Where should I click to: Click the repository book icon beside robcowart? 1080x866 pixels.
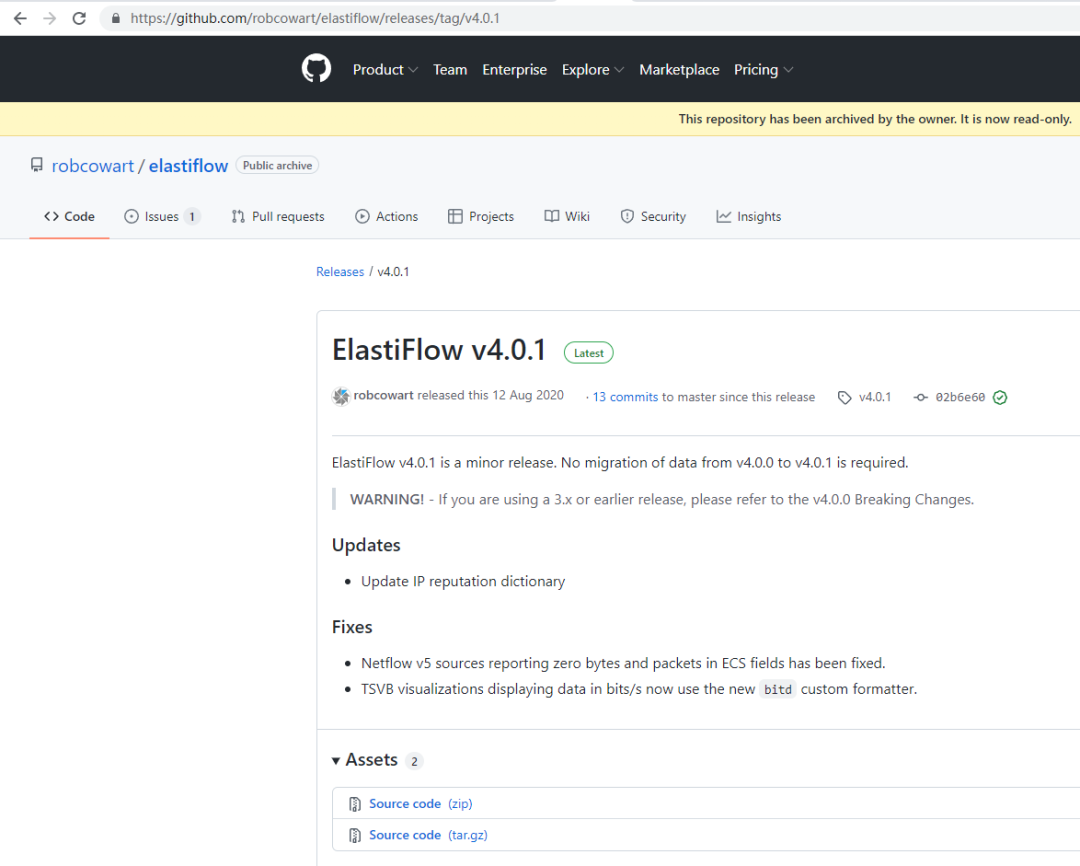(x=37, y=165)
